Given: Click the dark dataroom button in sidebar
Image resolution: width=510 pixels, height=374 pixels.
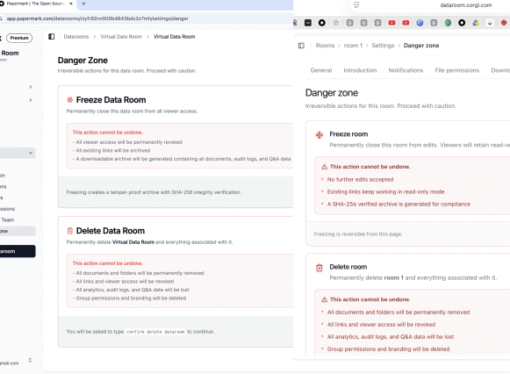Looking at the screenshot, I should [x=18, y=251].
